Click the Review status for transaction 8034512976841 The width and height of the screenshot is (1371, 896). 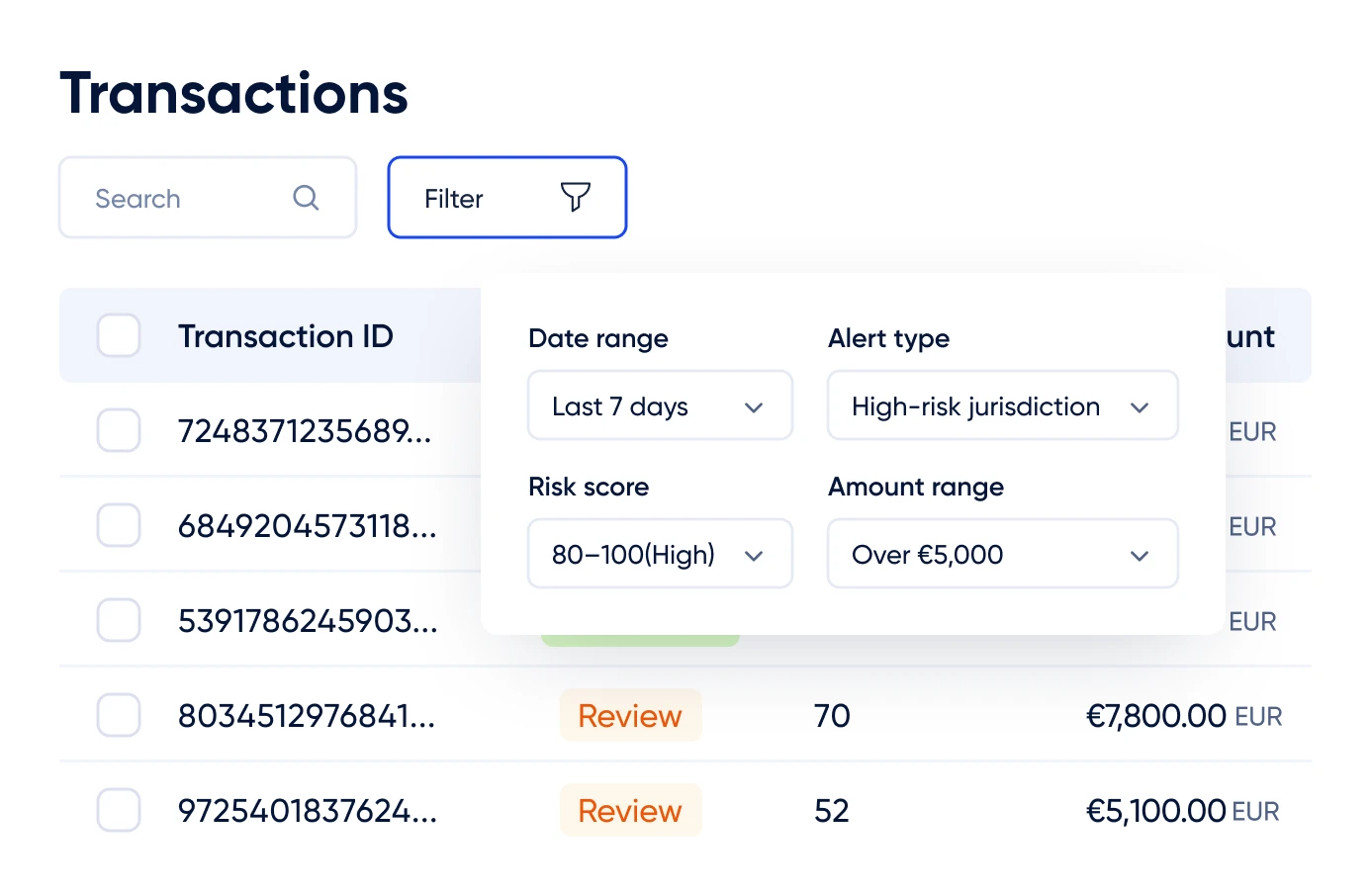[x=630, y=715]
